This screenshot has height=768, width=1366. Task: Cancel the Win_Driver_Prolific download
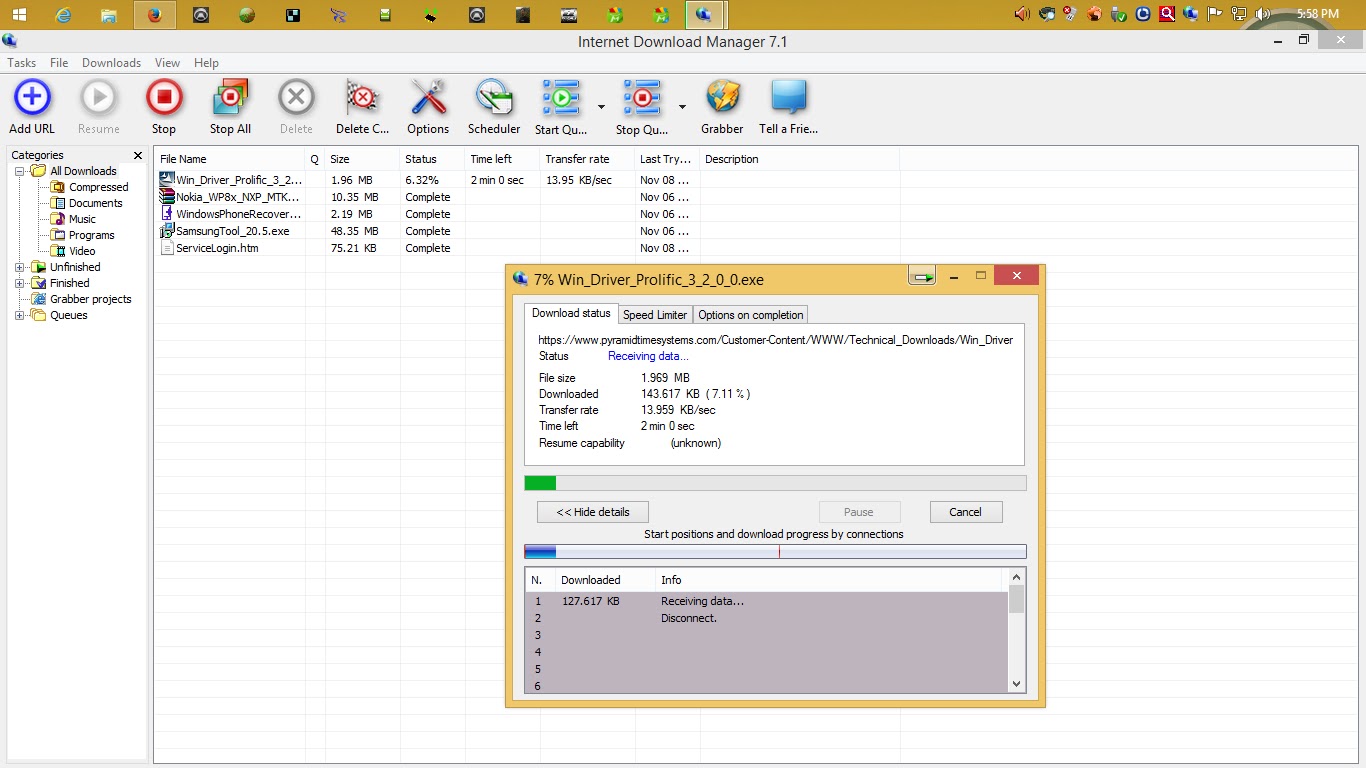pyautogui.click(x=965, y=512)
